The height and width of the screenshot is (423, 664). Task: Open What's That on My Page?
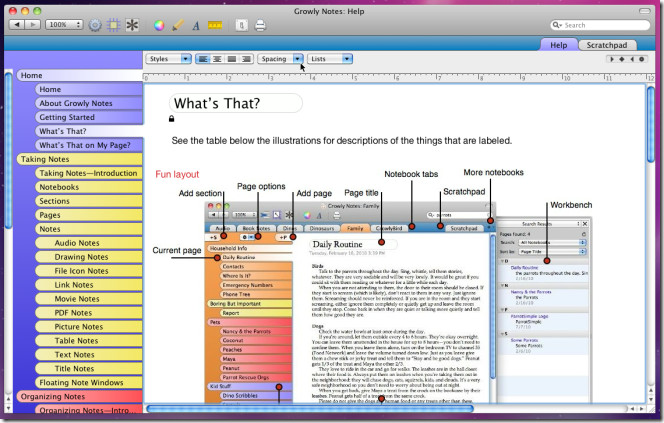pos(89,145)
